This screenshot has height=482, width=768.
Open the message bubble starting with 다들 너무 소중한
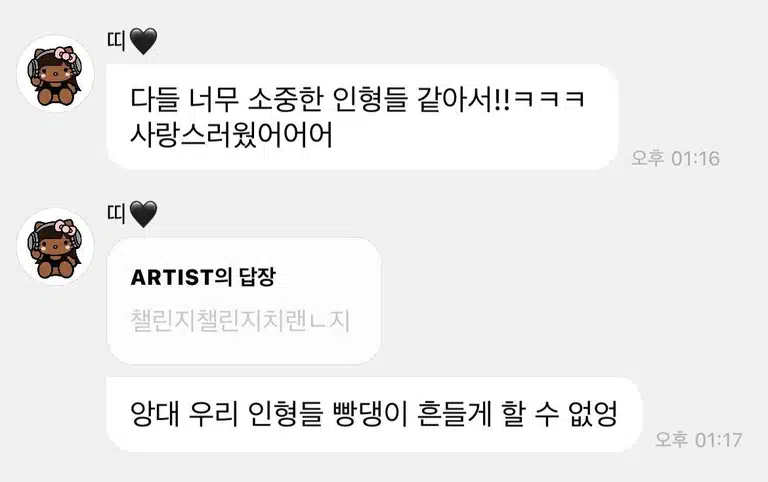point(362,117)
